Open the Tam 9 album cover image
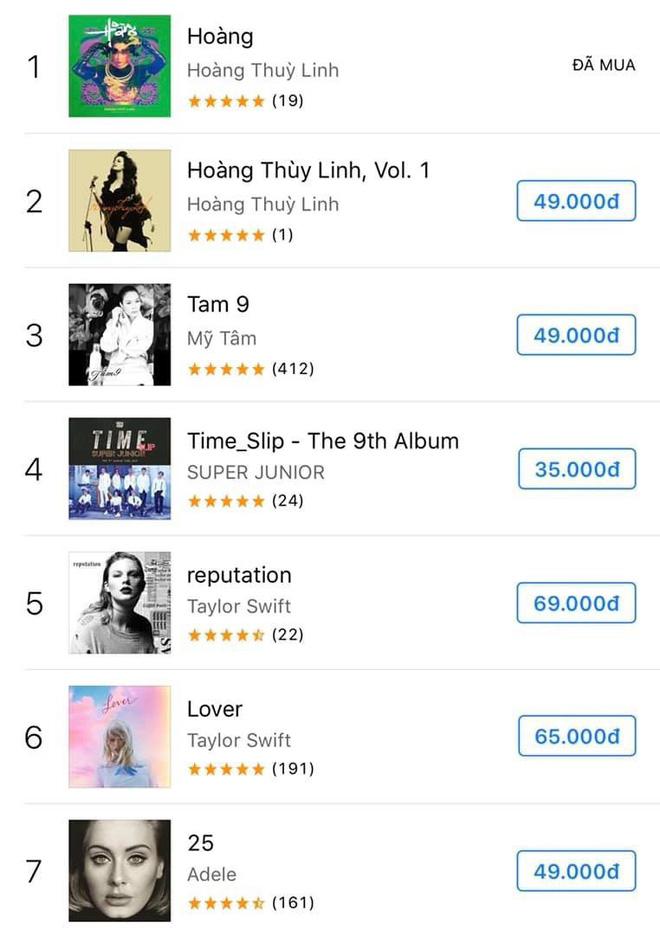Image resolution: width=660 pixels, height=935 pixels. coord(120,334)
